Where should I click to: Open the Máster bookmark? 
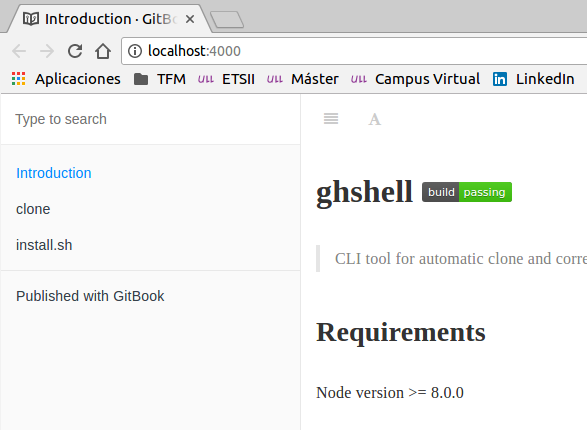(x=302, y=79)
